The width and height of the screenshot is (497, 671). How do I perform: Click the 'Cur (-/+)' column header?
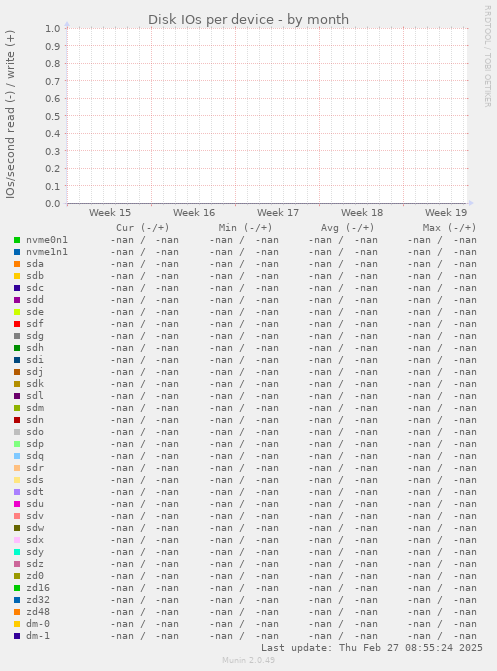pyautogui.click(x=143, y=228)
